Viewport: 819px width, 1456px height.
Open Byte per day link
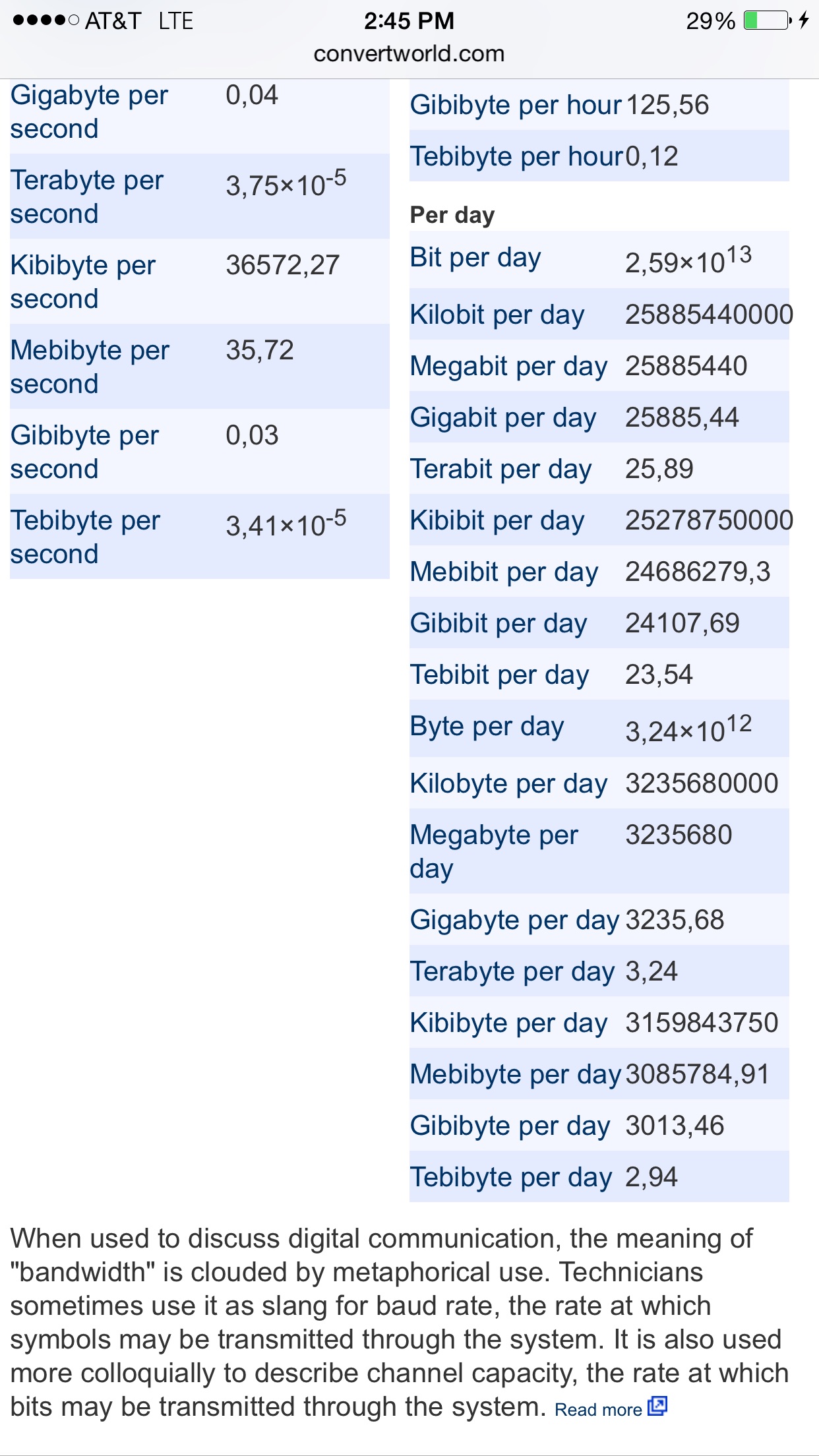pyautogui.click(x=487, y=726)
